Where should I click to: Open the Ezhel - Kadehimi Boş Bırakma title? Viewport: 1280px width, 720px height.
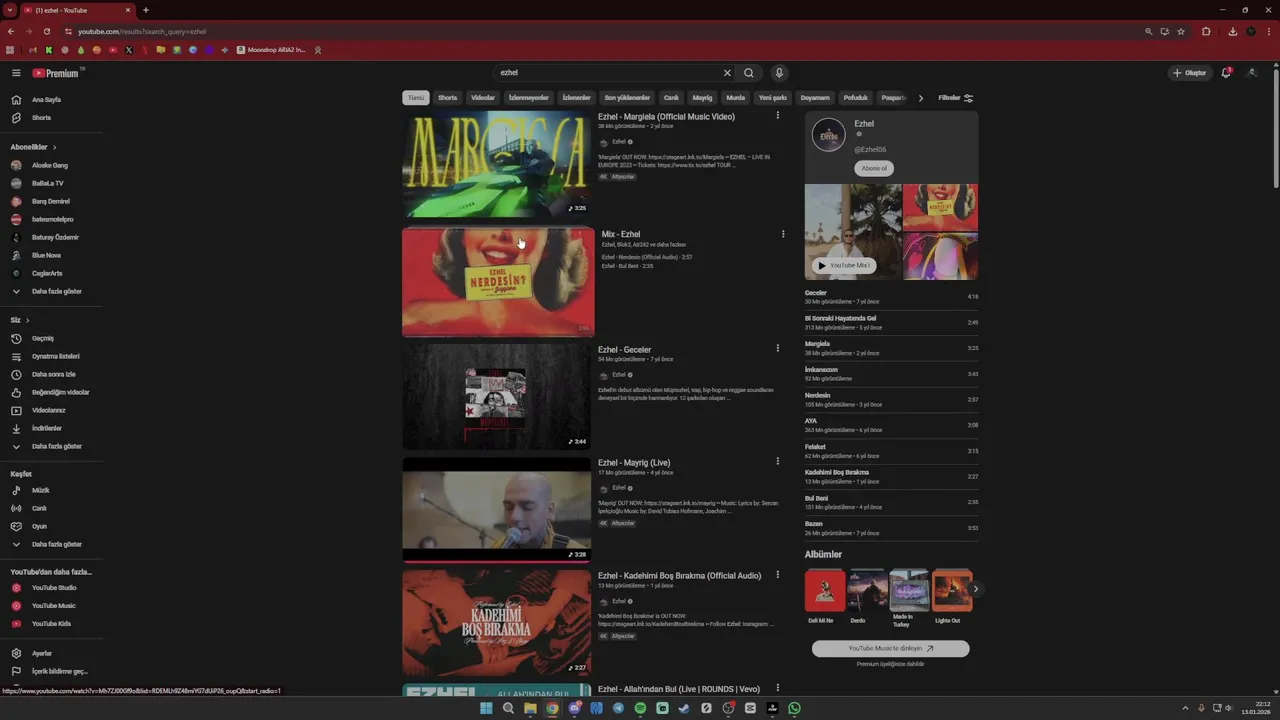tap(680, 576)
